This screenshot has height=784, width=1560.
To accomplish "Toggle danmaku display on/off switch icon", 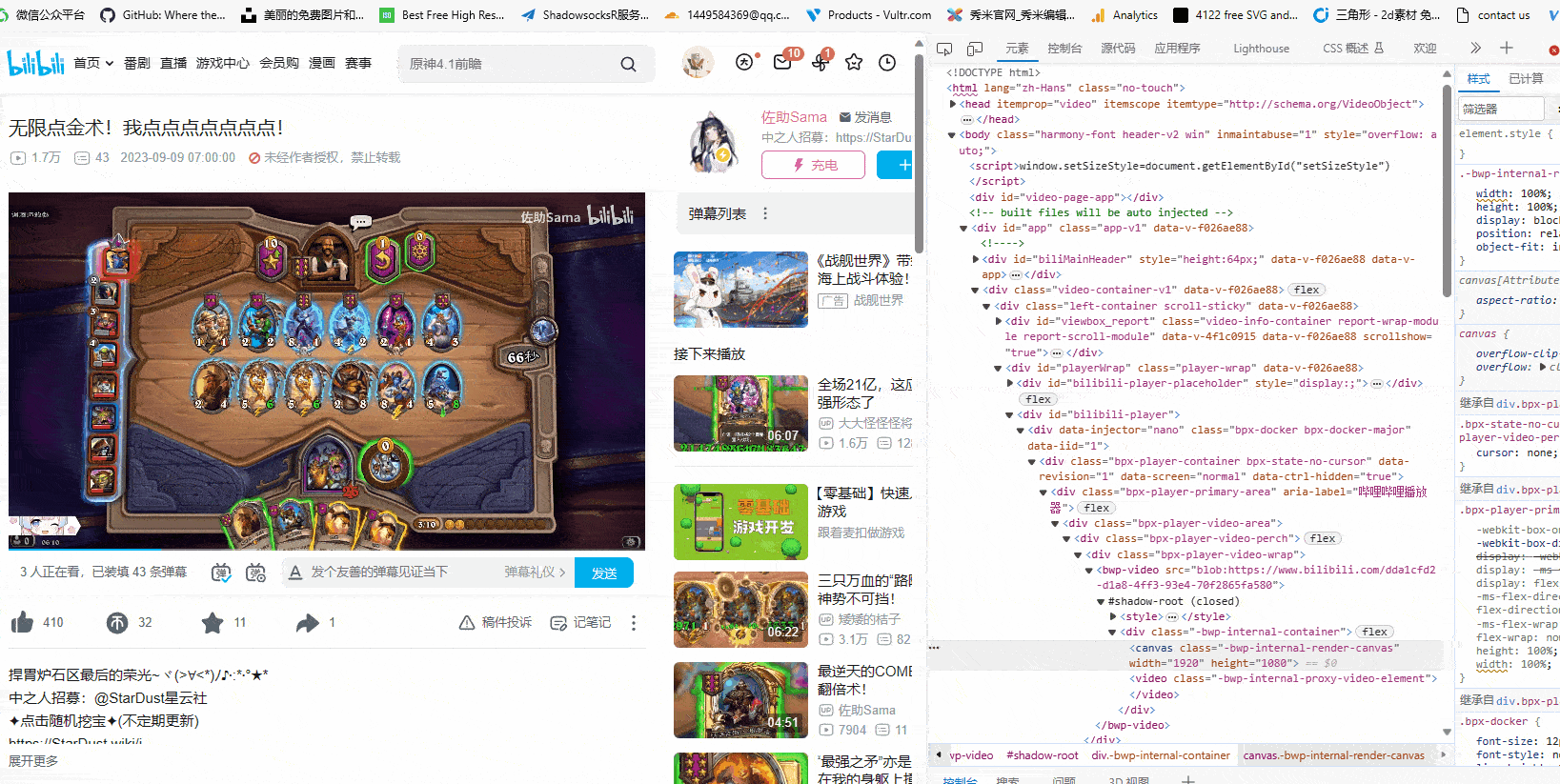I will pos(221,573).
